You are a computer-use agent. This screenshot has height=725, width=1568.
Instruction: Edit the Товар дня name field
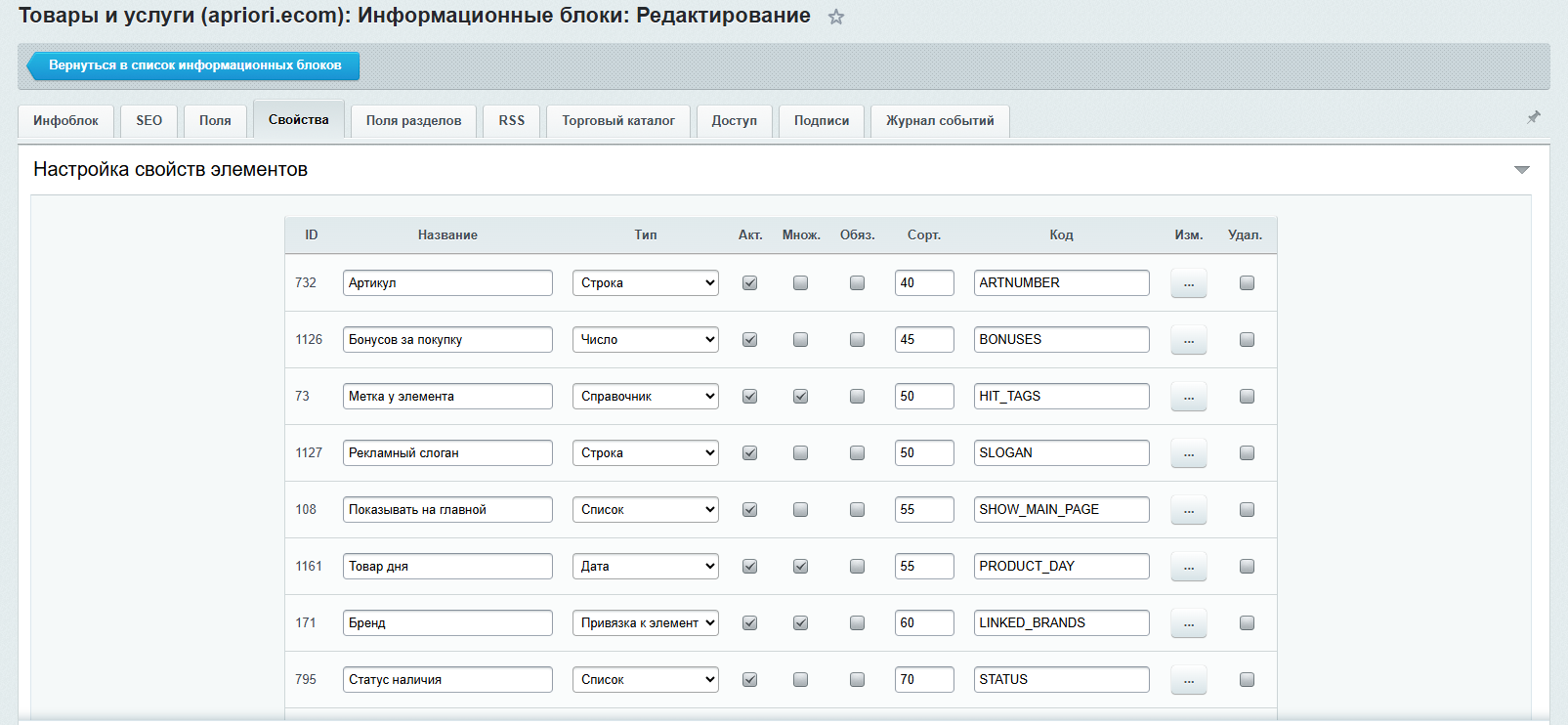click(447, 566)
